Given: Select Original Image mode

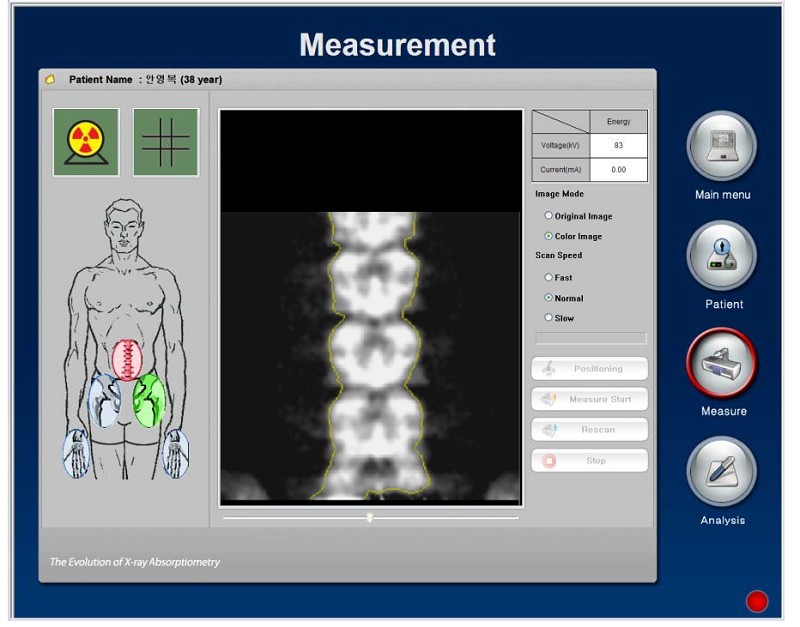Looking at the screenshot, I should [x=548, y=216].
